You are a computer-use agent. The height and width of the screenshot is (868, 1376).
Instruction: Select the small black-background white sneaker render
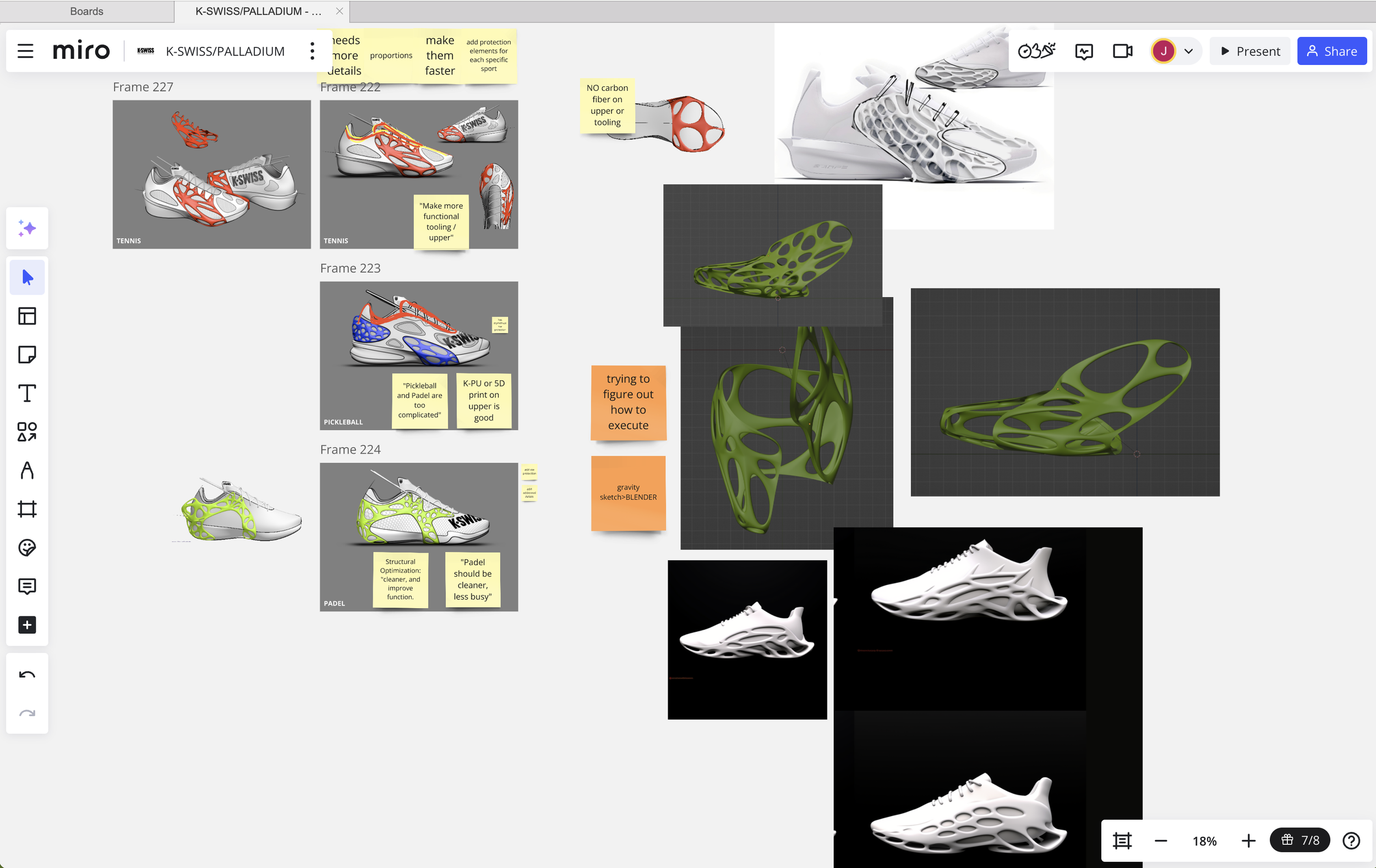(747, 640)
